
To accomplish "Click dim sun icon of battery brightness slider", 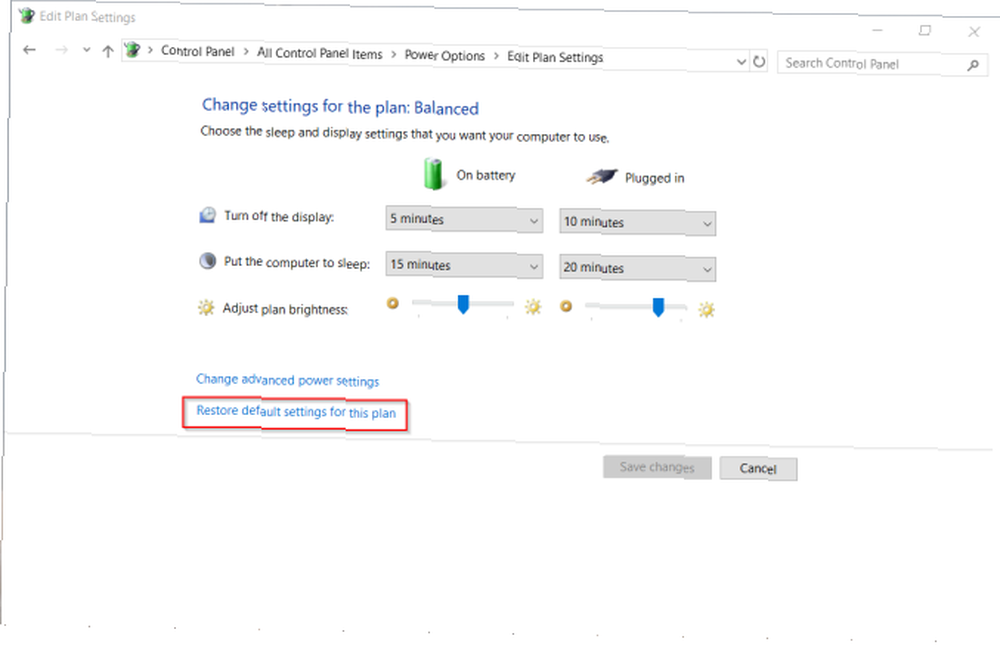I will point(393,304).
